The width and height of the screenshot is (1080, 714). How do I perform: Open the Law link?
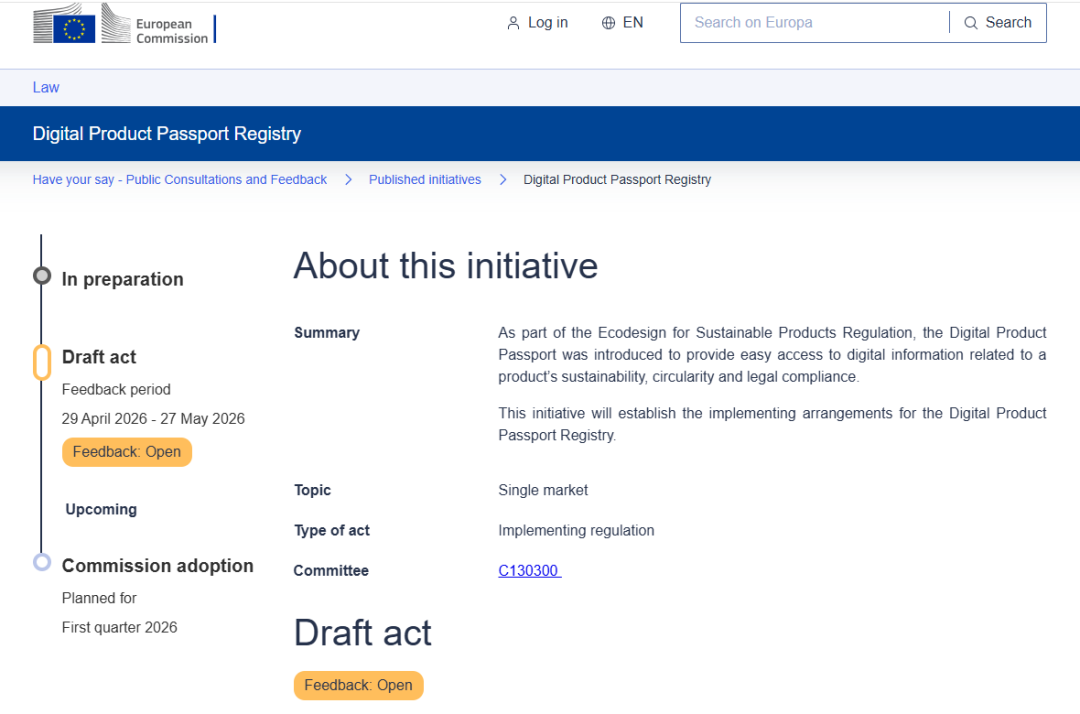[46, 87]
